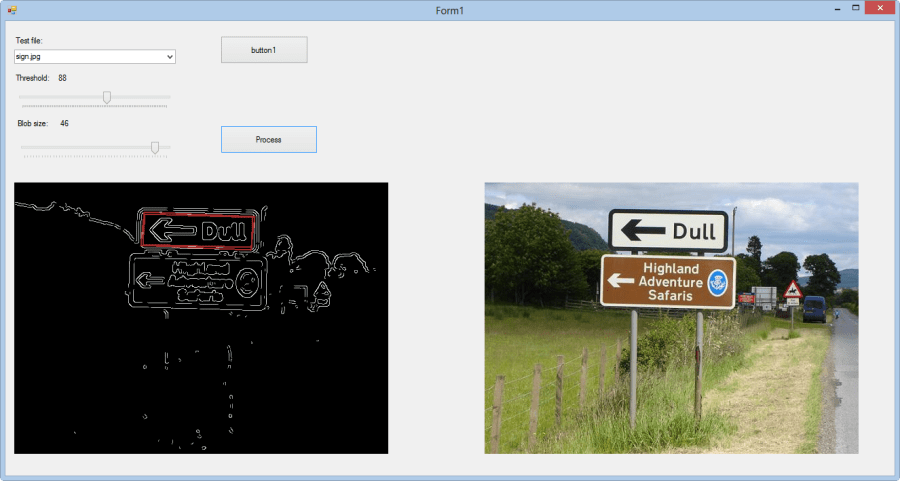Maximize the Form1 window

point(856,8)
